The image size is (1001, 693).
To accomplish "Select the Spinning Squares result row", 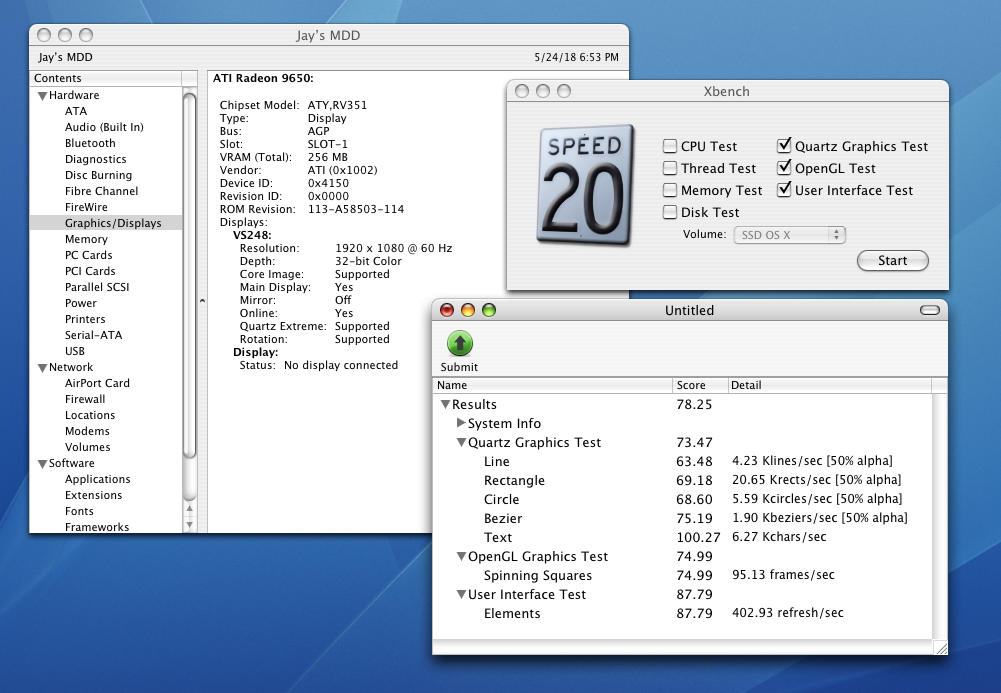I will (538, 576).
